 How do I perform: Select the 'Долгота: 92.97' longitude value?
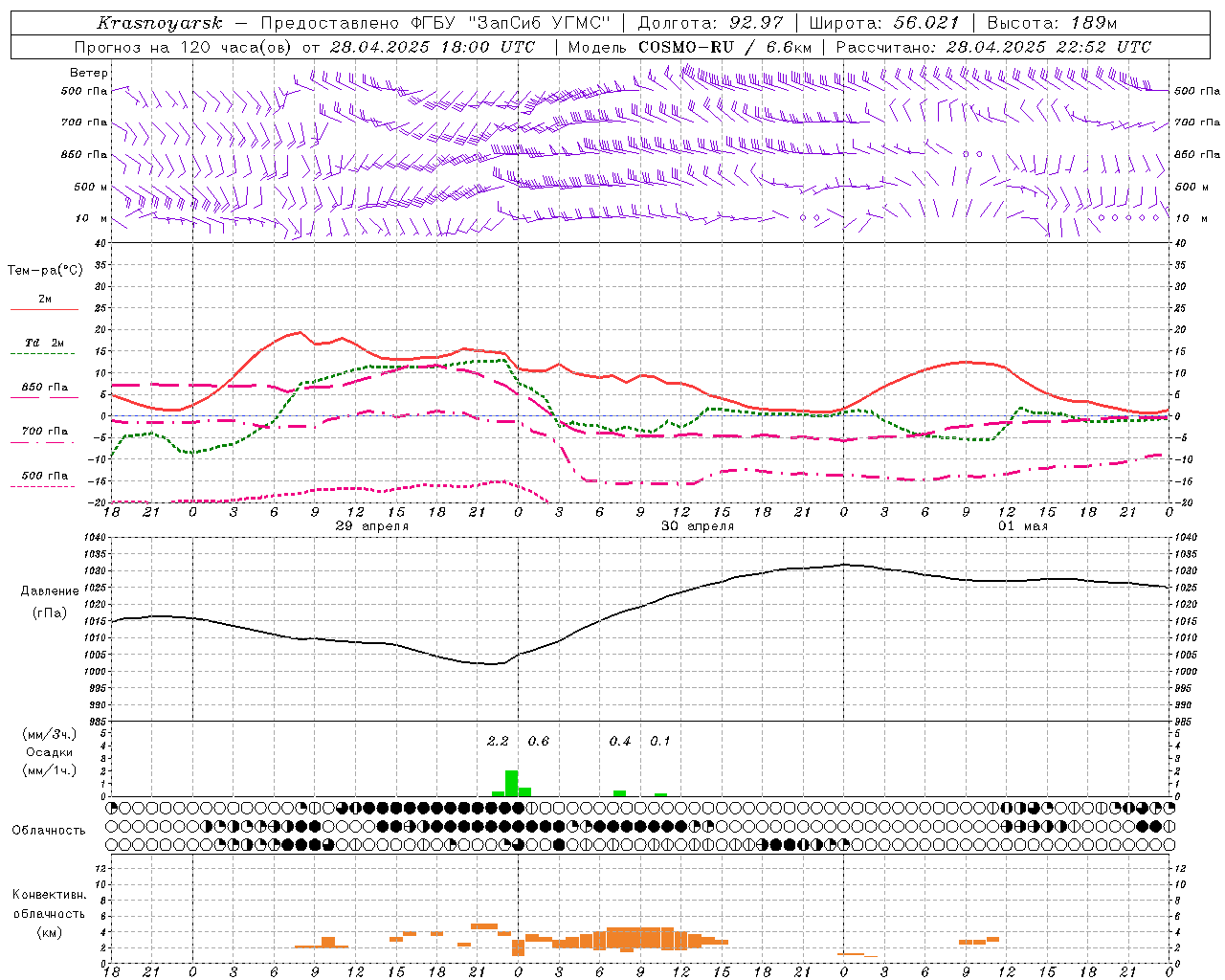(x=709, y=23)
